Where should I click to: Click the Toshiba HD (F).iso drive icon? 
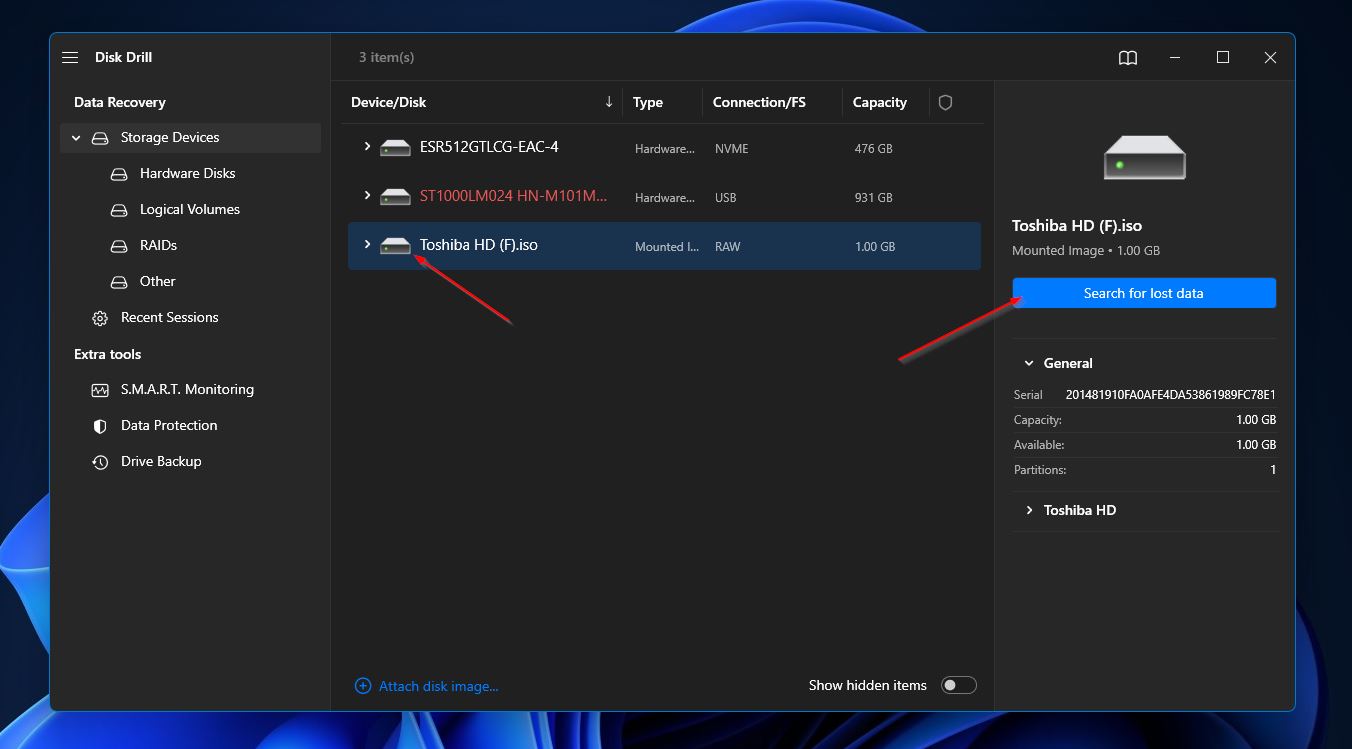point(395,246)
